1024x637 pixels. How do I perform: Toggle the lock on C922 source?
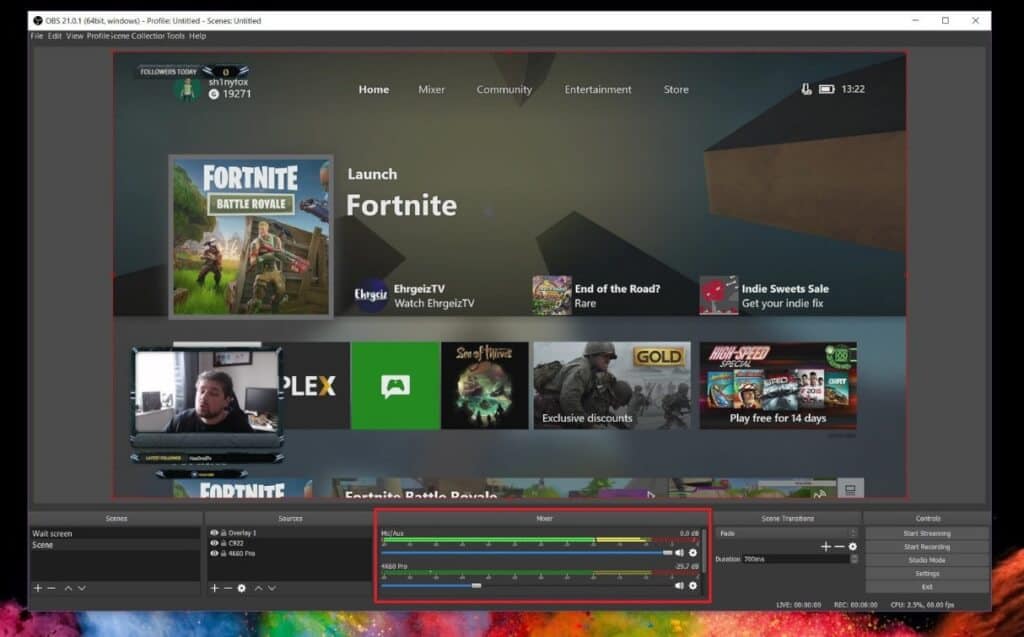(223, 543)
